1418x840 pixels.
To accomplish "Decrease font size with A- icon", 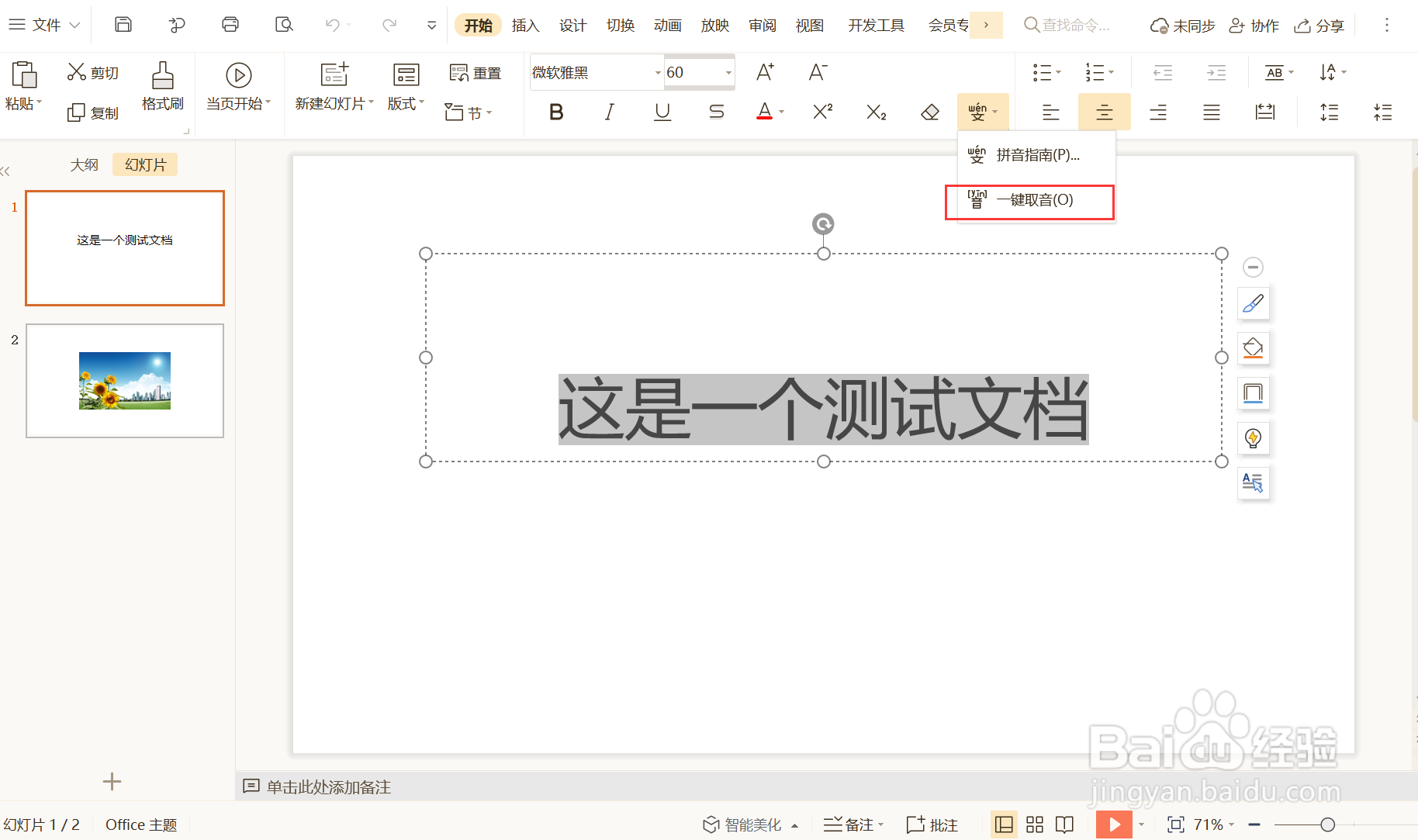I will [818, 72].
